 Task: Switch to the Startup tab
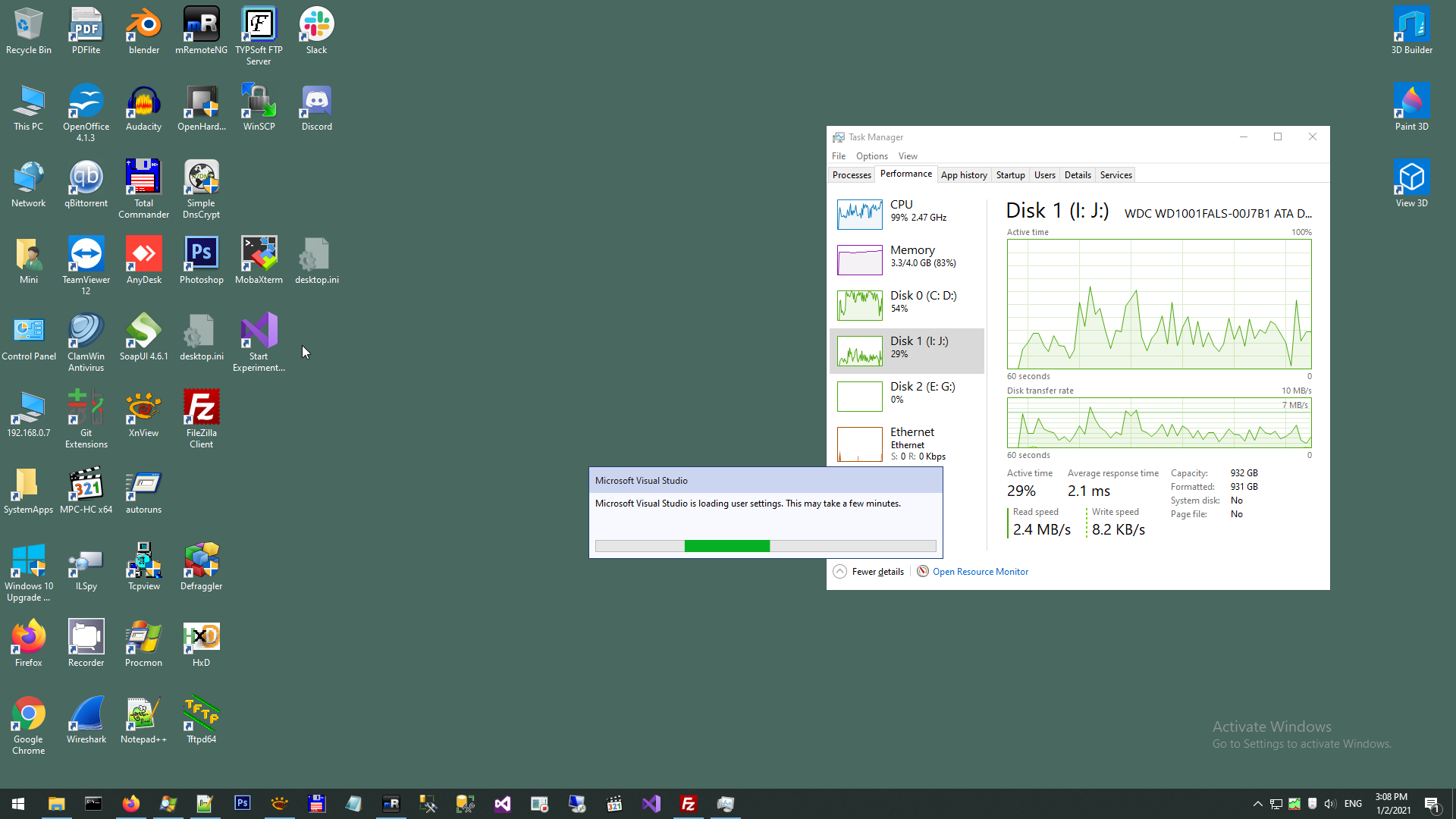point(1010,175)
